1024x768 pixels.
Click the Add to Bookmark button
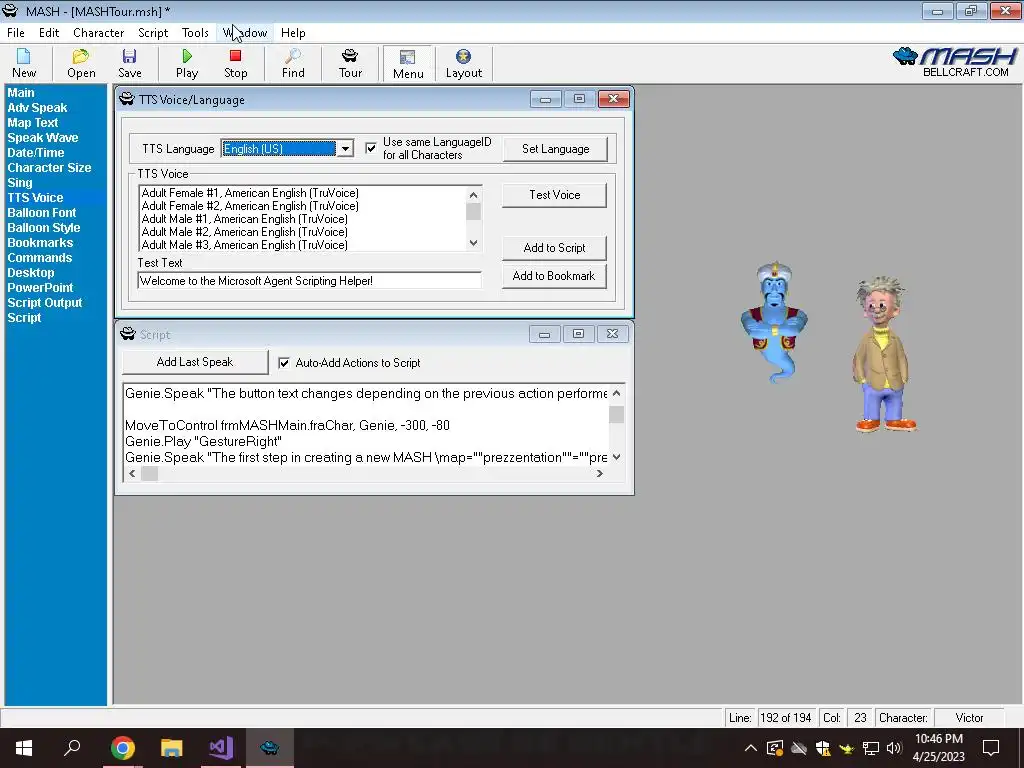(554, 276)
